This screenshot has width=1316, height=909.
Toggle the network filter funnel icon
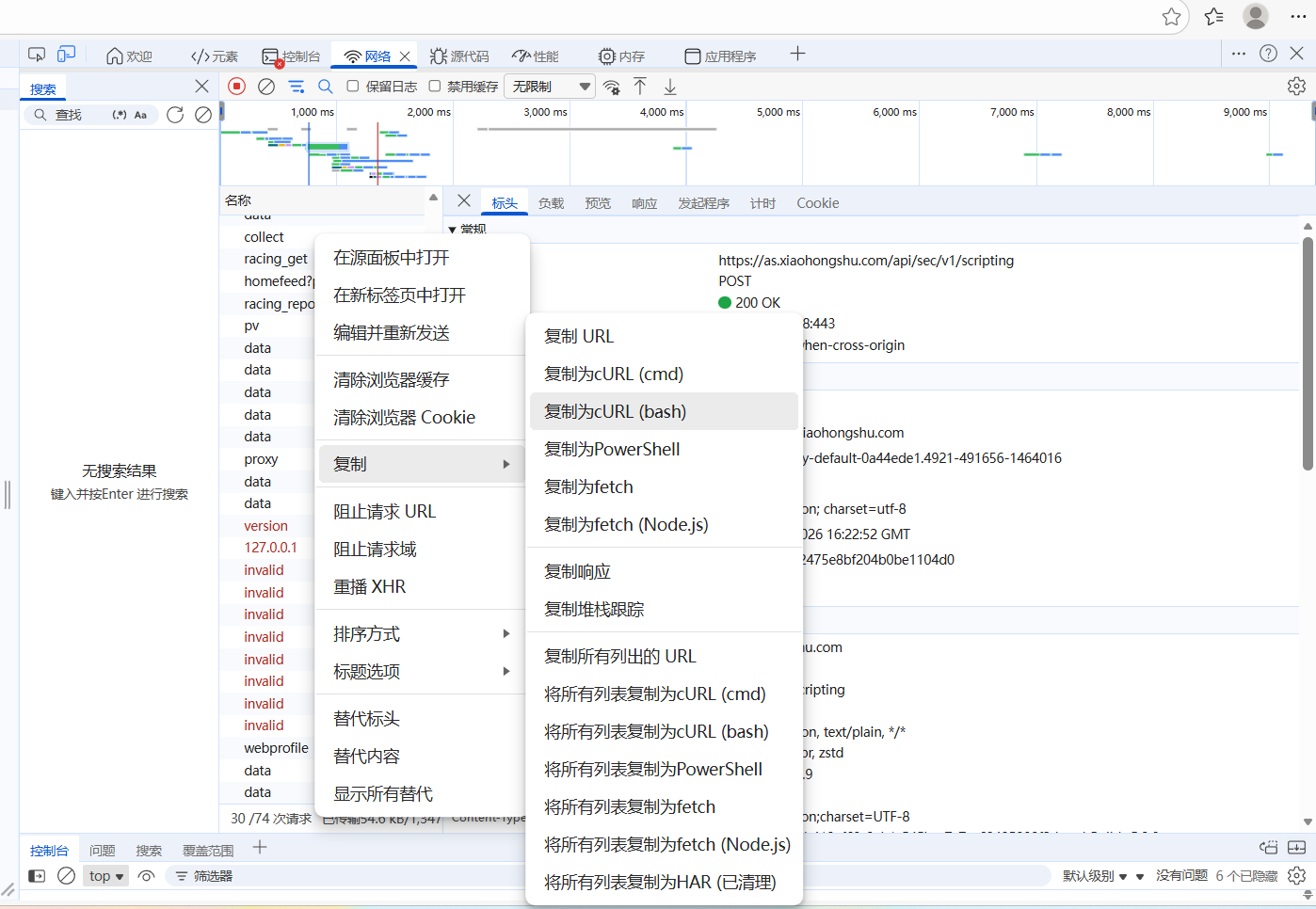pos(297,87)
